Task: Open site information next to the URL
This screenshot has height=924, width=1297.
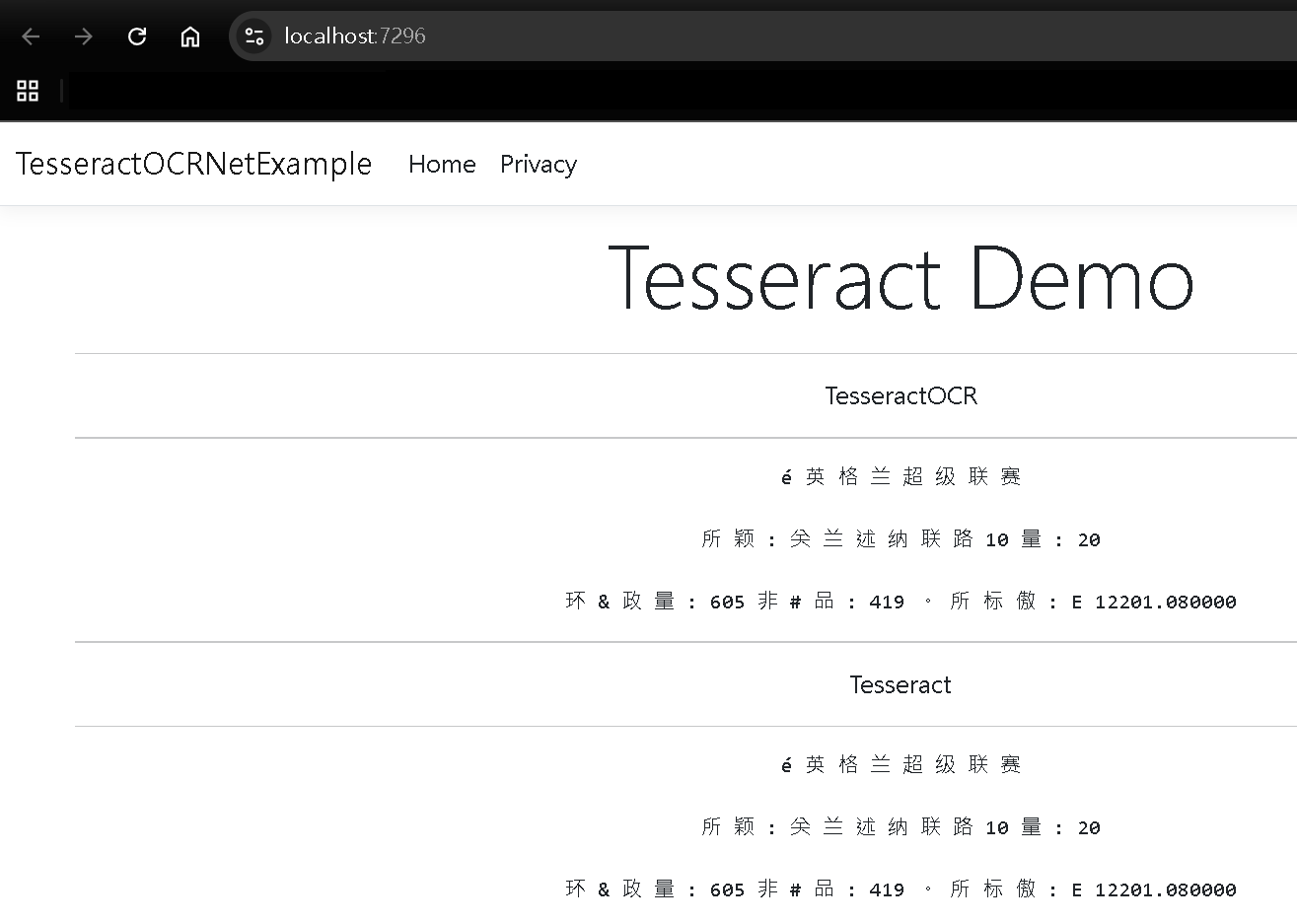Action: [x=254, y=36]
